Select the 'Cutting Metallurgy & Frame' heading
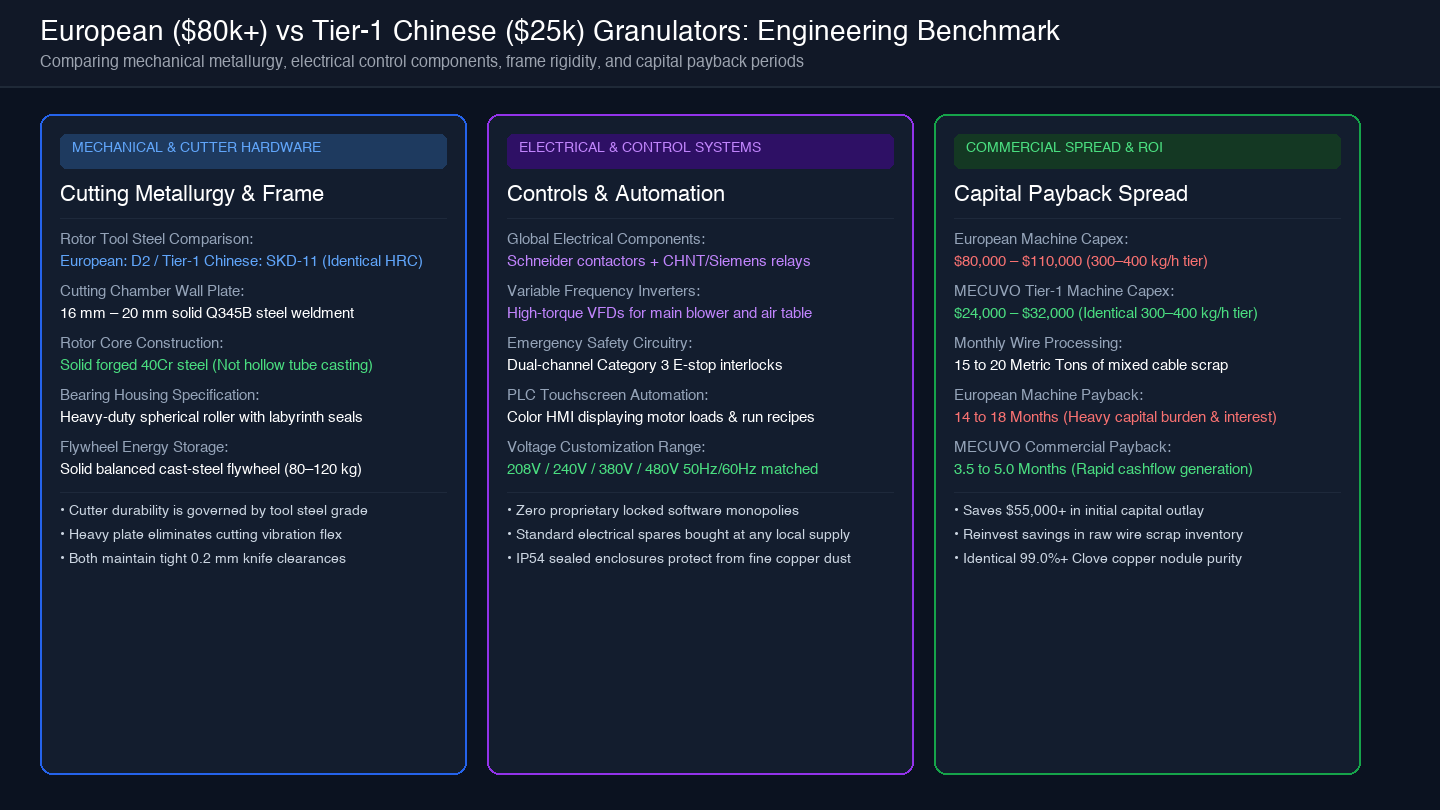 (192, 194)
